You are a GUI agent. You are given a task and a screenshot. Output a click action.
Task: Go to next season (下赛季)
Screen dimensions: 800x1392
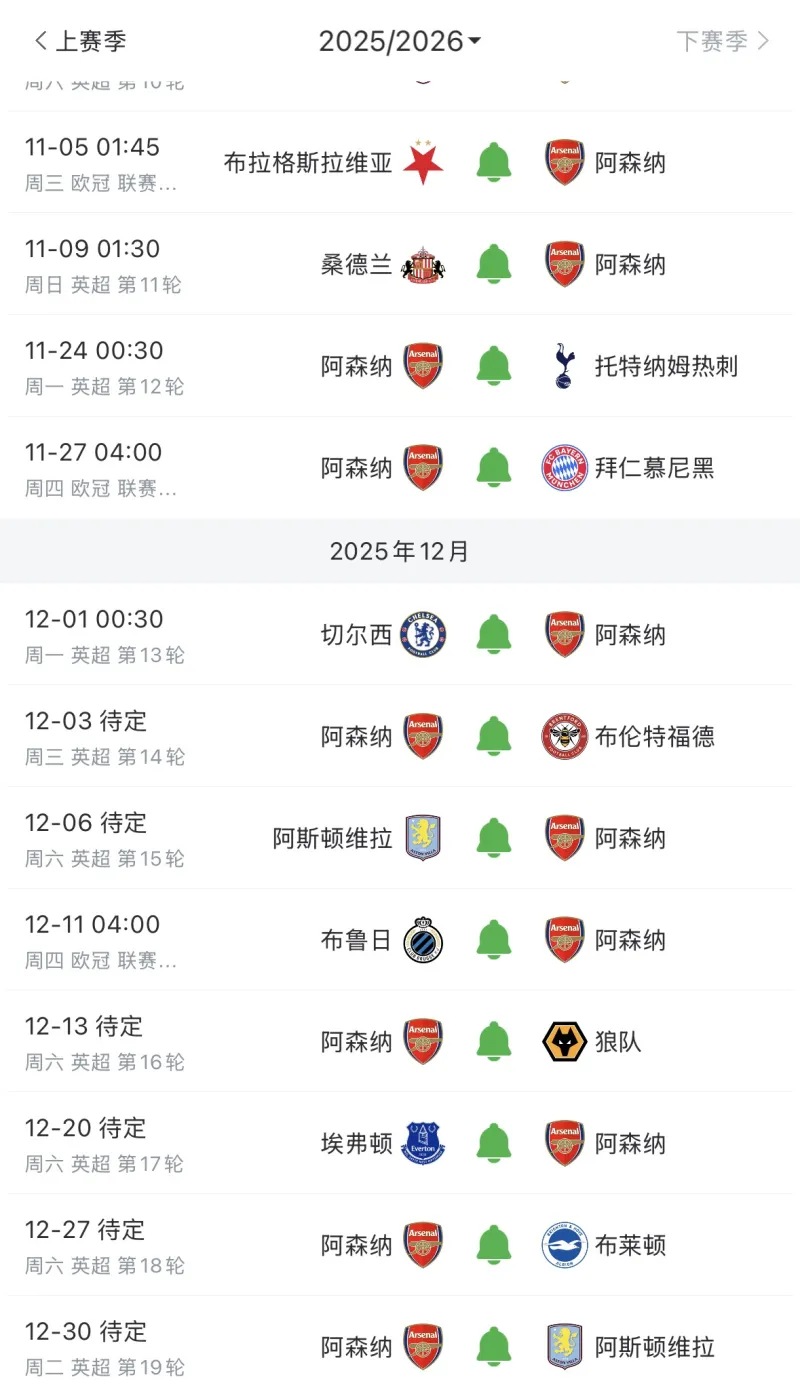click(722, 41)
